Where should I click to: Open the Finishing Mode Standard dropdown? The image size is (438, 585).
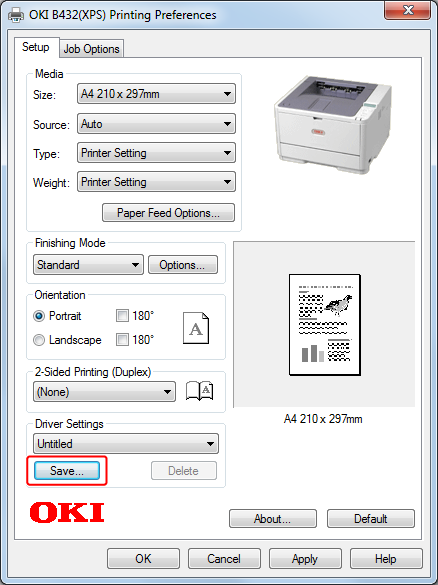[x=88, y=265]
